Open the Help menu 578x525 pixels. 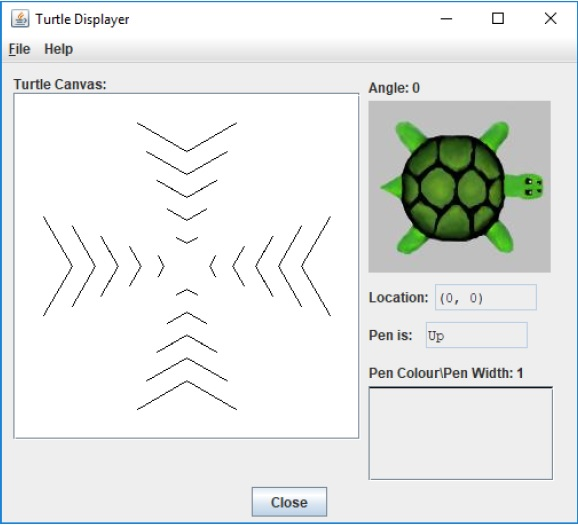pos(58,49)
